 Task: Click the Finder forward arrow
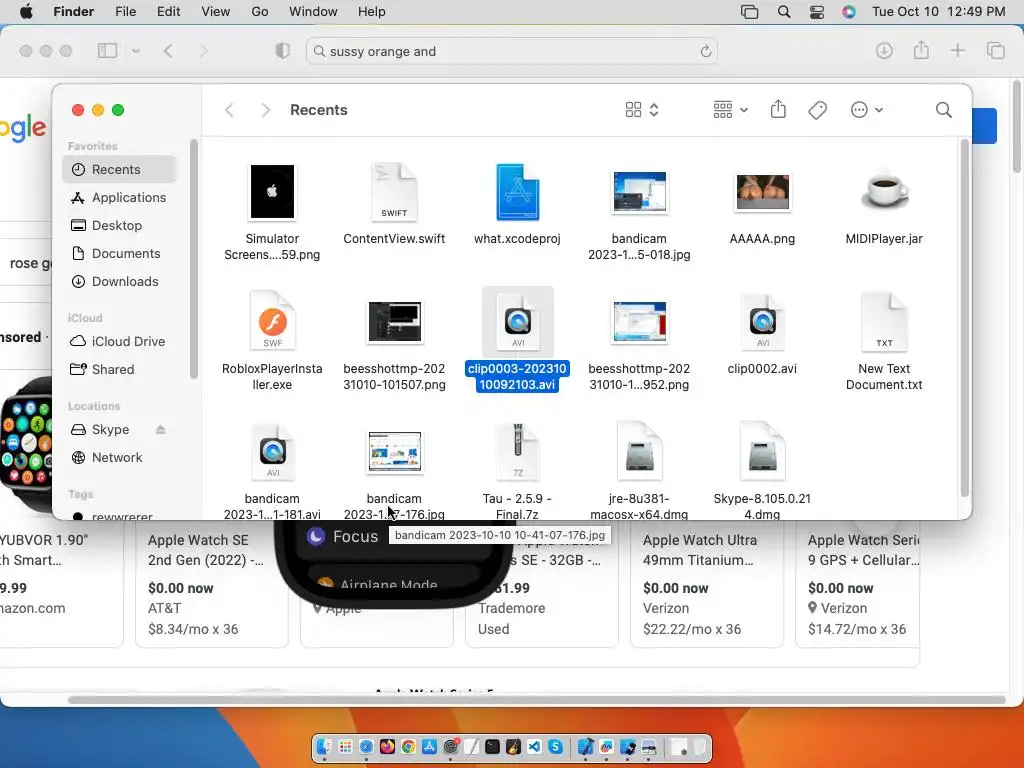pyautogui.click(x=265, y=110)
